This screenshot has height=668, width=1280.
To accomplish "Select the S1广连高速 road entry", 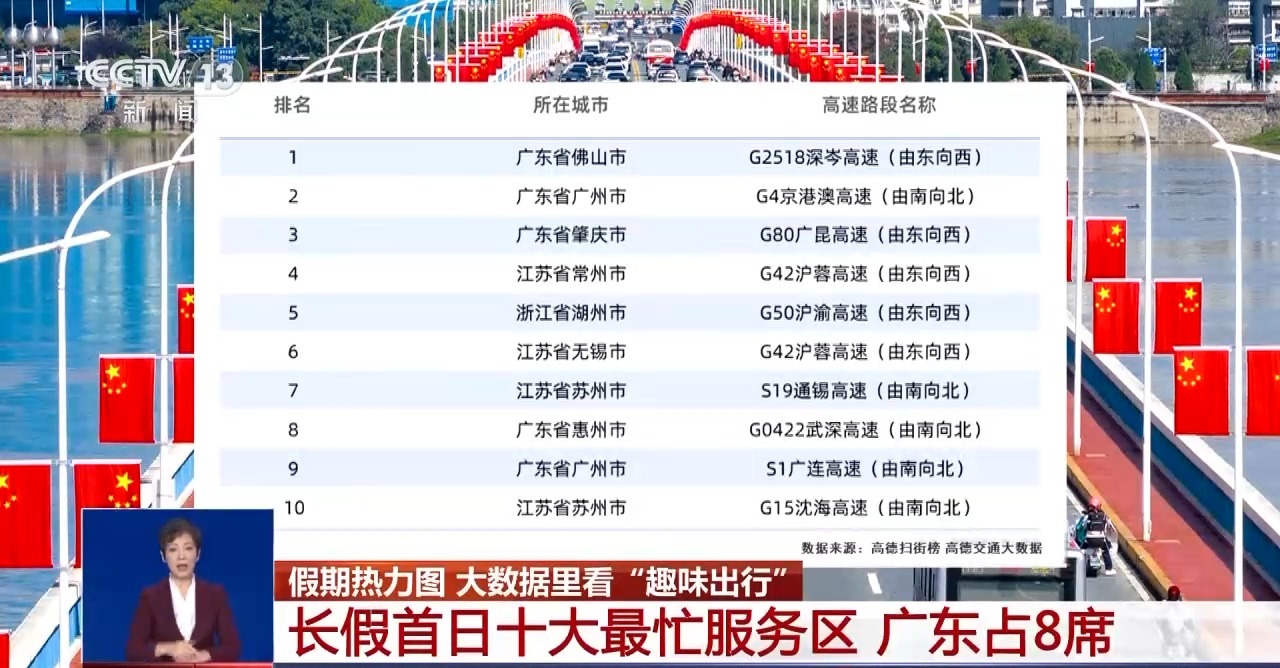I will pos(866,469).
